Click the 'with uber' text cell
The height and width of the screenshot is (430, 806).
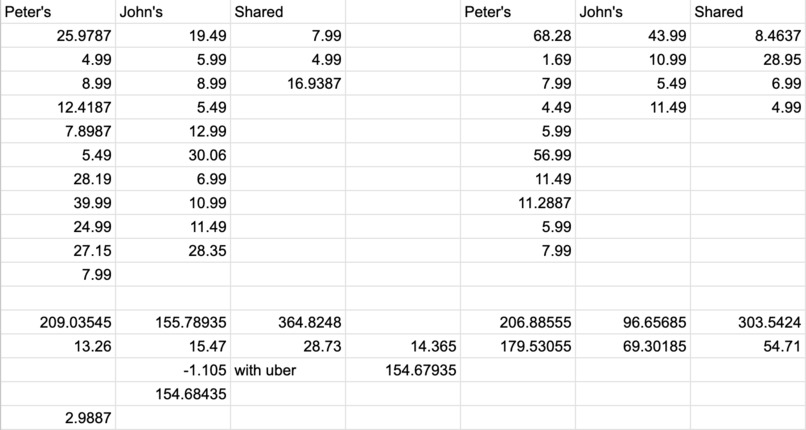point(288,370)
